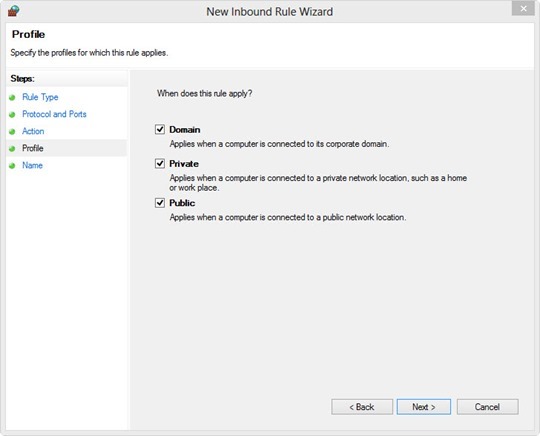Click the Domain label text

coord(185,130)
